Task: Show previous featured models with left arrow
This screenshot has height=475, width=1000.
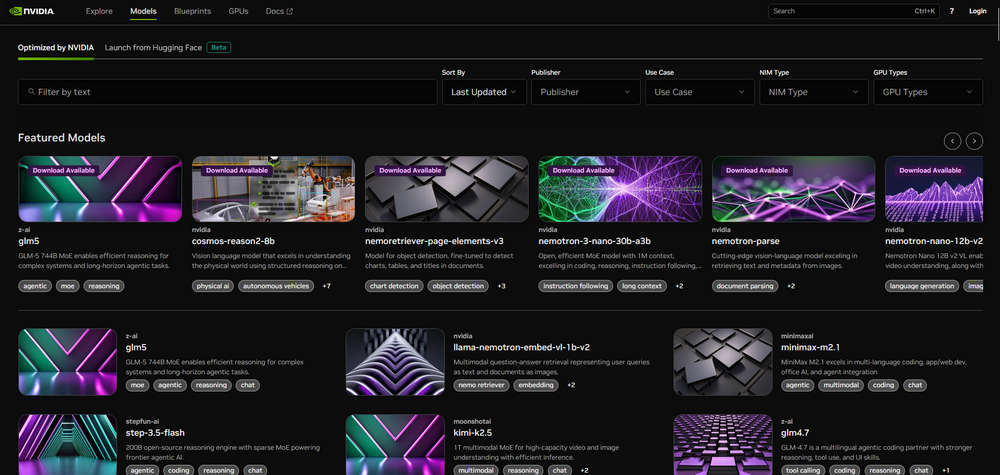Action: 952,141
